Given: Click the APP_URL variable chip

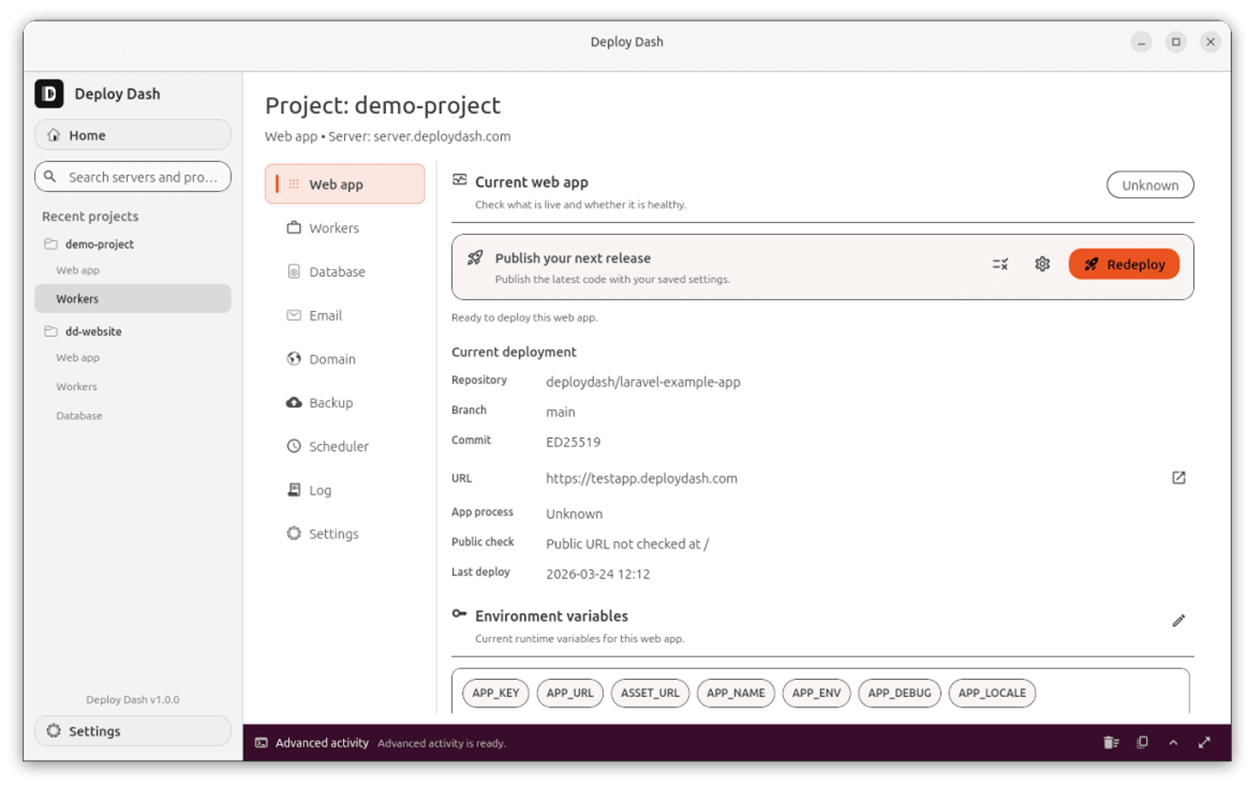Looking at the screenshot, I should pyautogui.click(x=570, y=693).
